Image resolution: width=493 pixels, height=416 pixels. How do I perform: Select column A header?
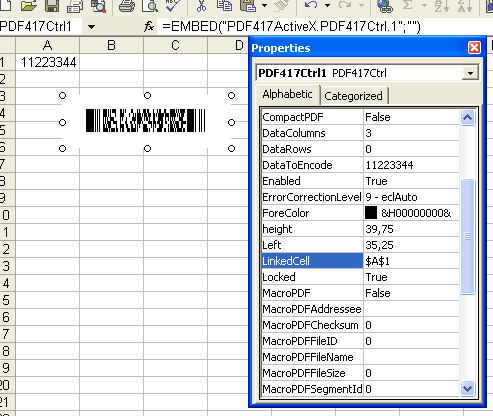(47, 45)
